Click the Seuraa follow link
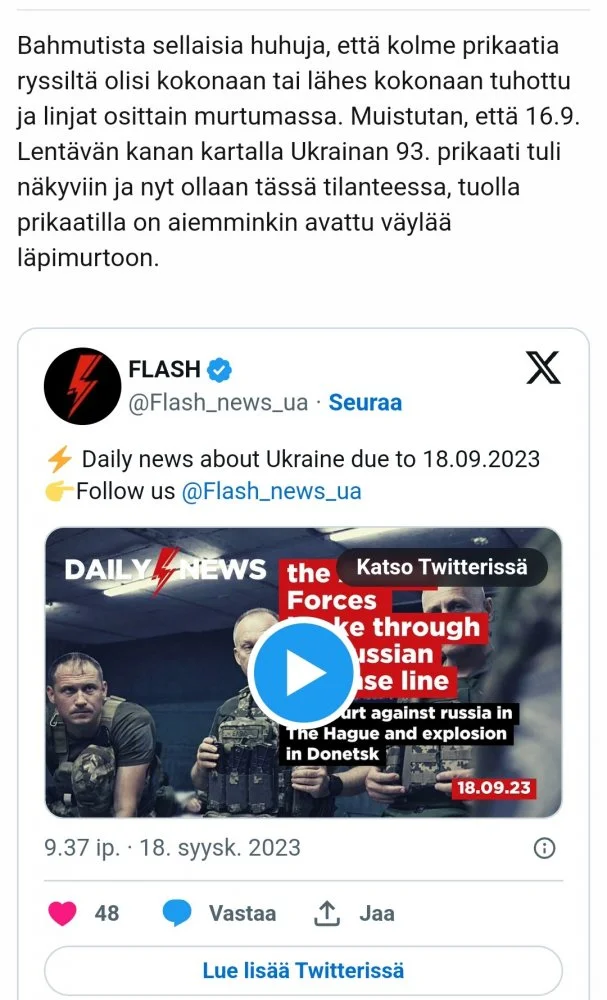 (x=365, y=402)
